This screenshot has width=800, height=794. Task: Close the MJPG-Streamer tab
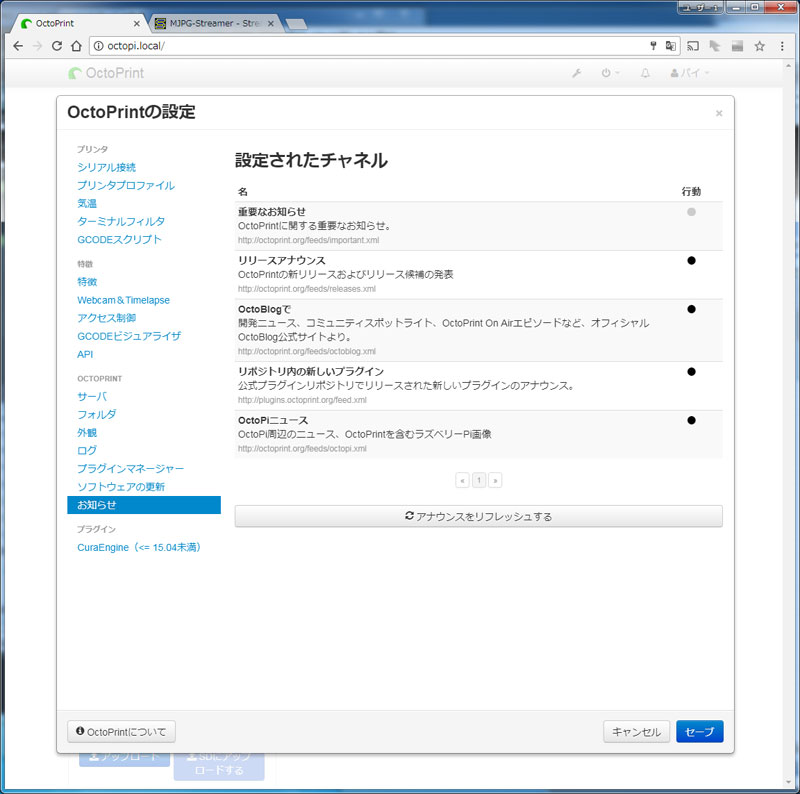click(x=271, y=23)
